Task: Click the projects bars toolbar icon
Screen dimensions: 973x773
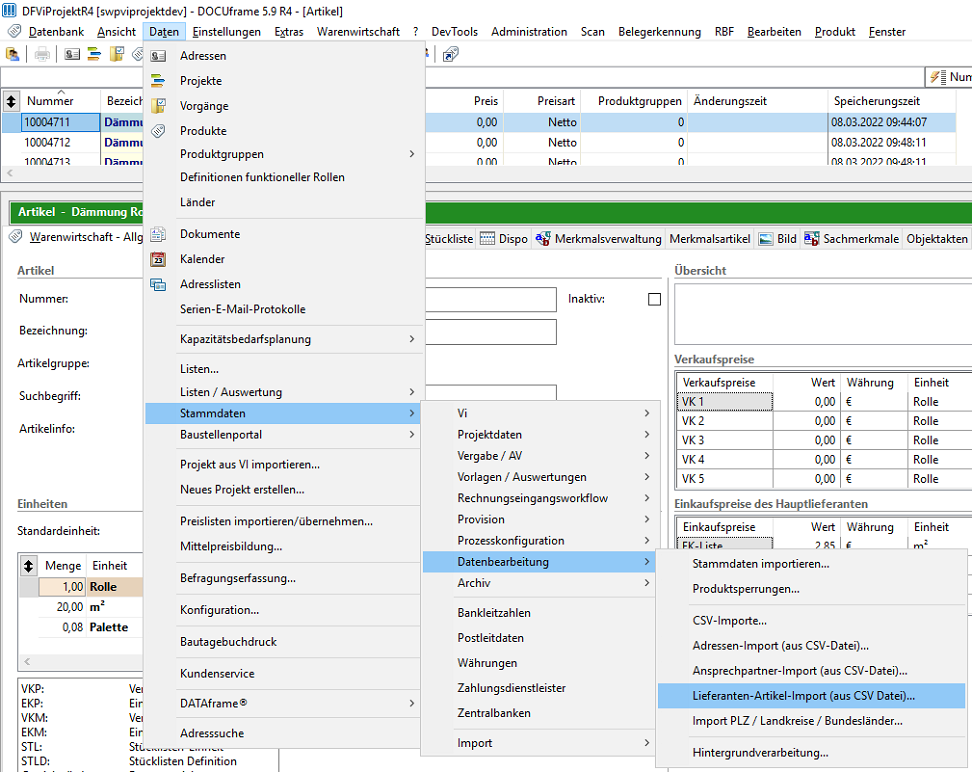Action: coord(94,55)
